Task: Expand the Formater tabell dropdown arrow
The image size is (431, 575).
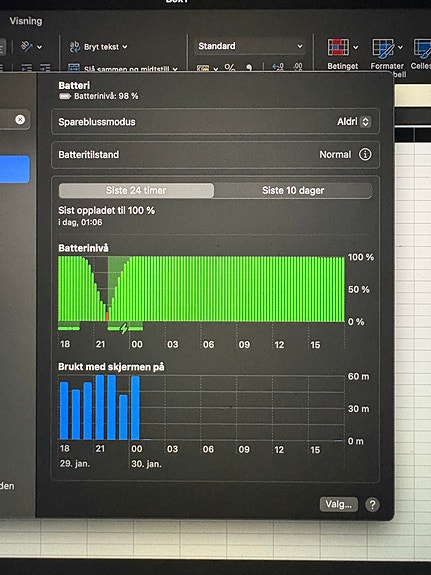Action: point(400,47)
